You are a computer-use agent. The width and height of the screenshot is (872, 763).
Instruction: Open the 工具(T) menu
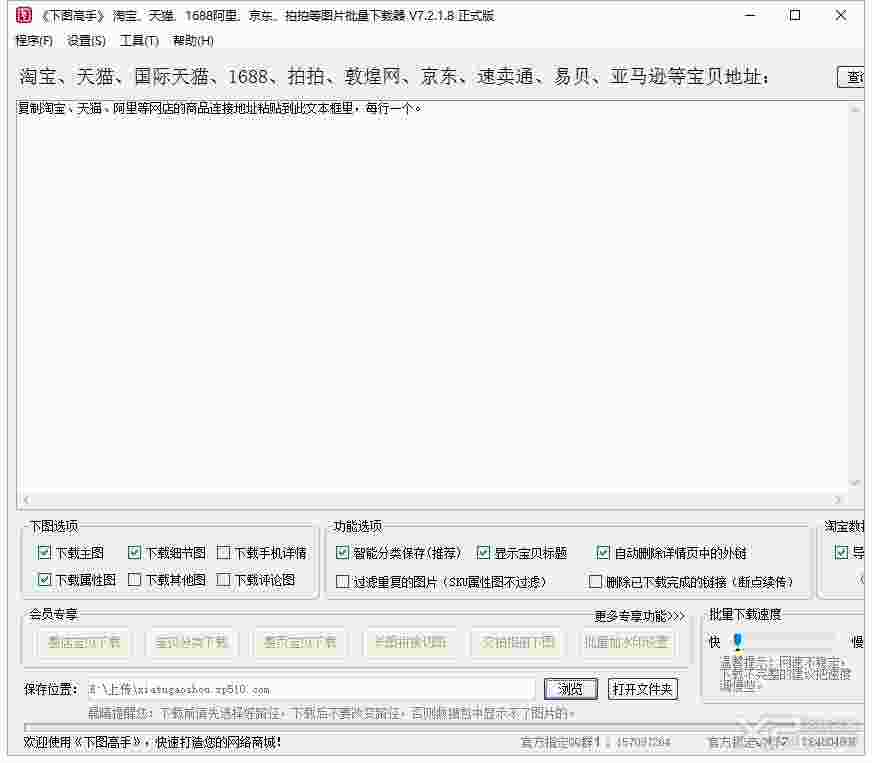pyautogui.click(x=139, y=41)
